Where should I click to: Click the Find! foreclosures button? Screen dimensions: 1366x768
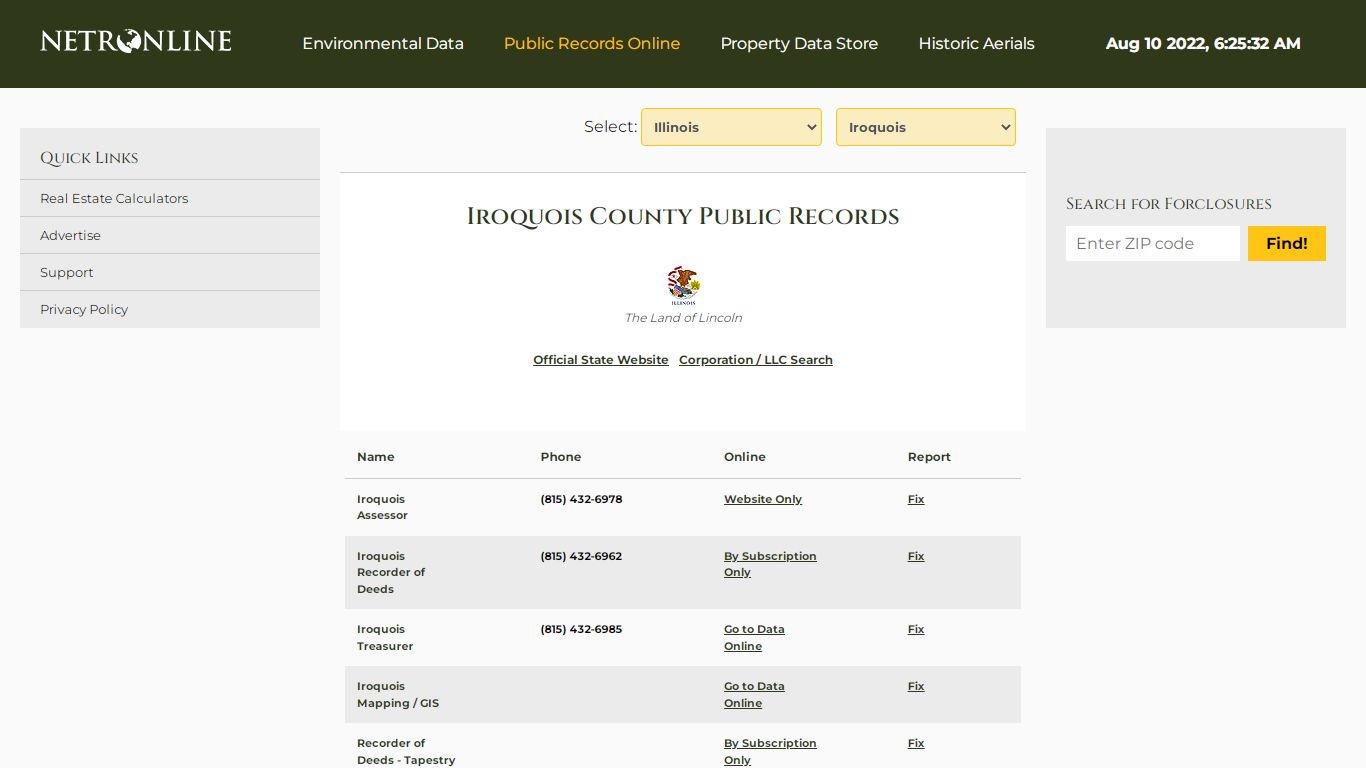click(x=1287, y=243)
